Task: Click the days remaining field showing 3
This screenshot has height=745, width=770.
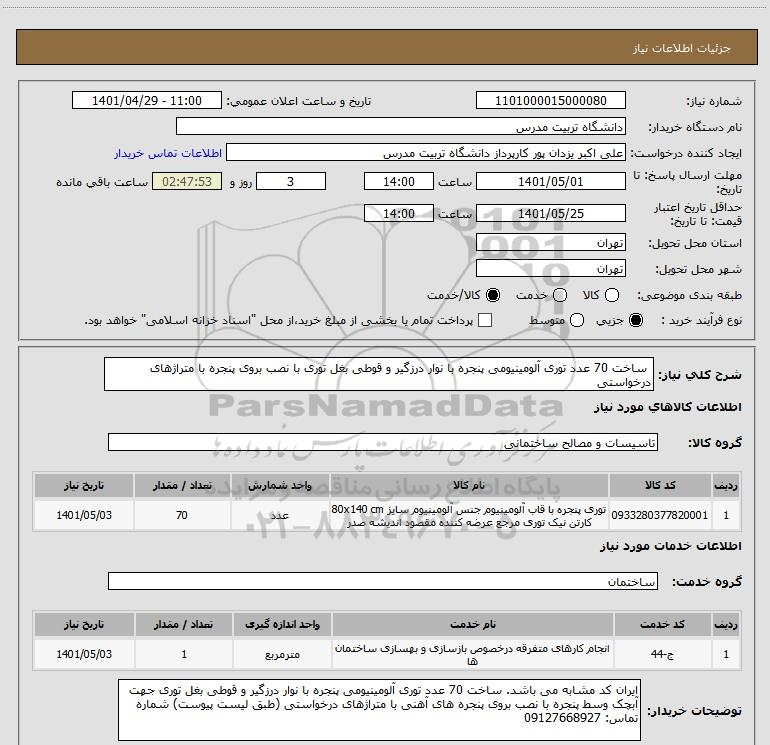Action: pyautogui.click(x=291, y=181)
